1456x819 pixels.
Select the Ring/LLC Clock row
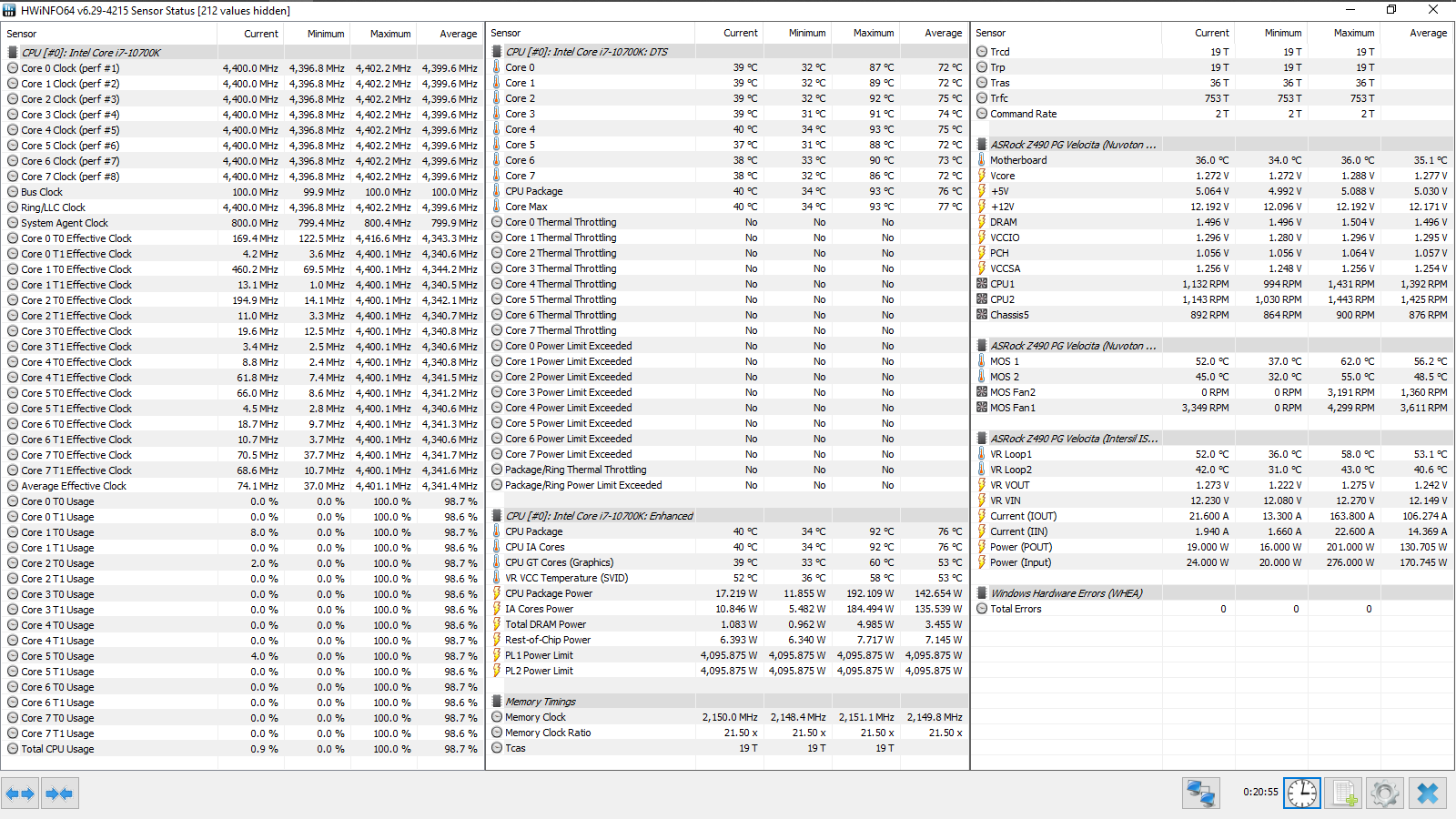point(242,207)
